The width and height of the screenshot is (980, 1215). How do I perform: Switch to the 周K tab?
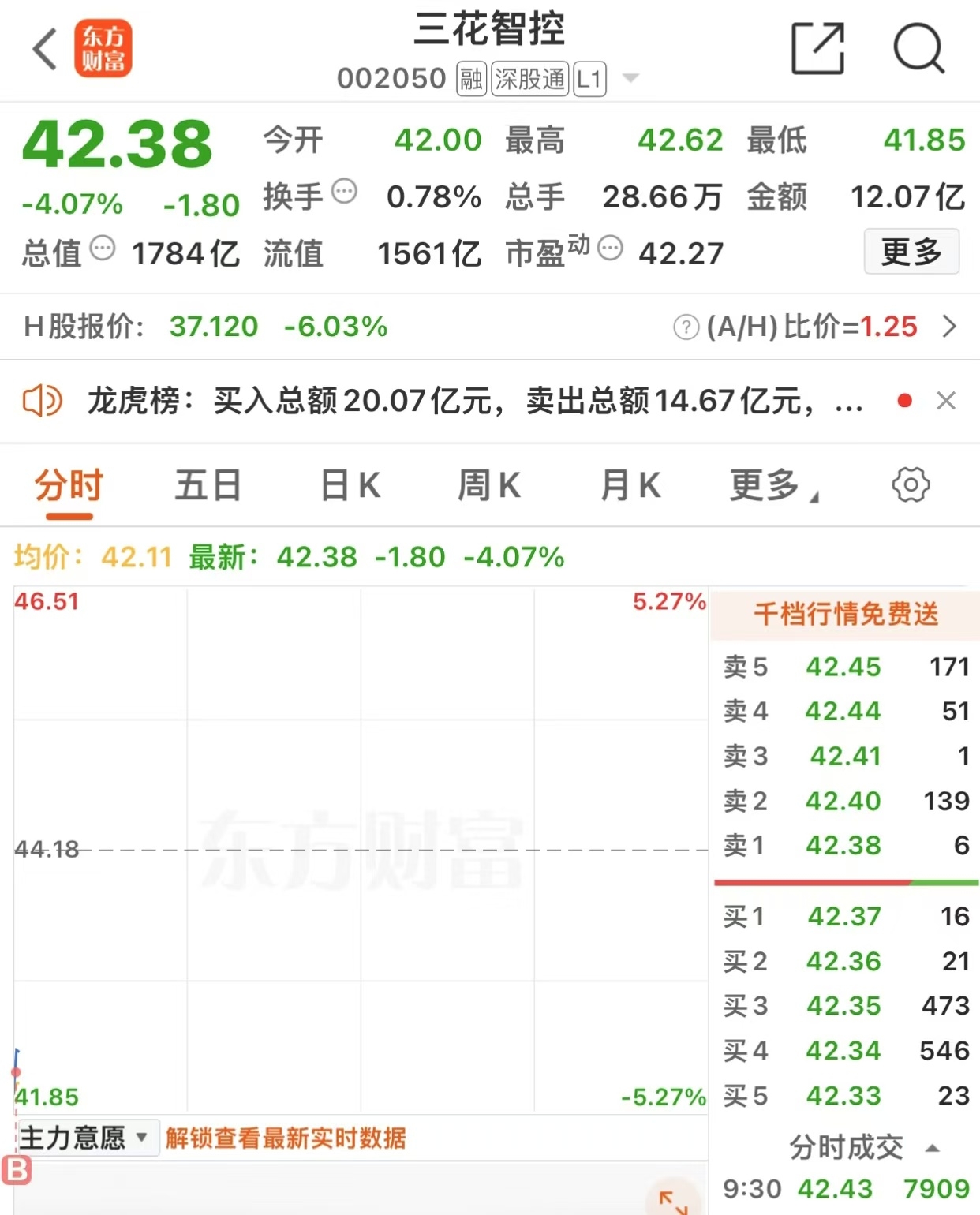489,485
